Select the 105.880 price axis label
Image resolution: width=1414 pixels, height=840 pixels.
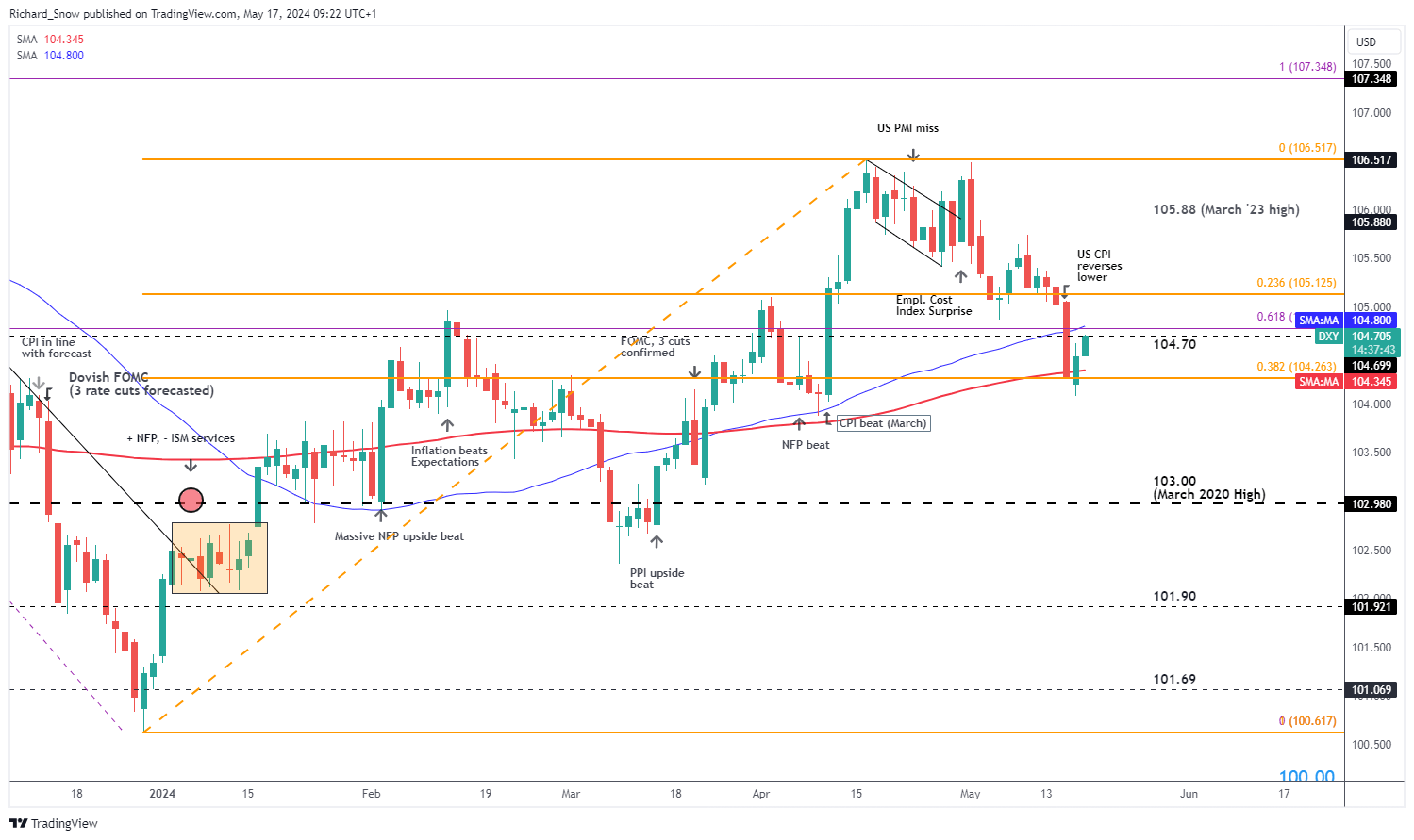pyautogui.click(x=1372, y=222)
